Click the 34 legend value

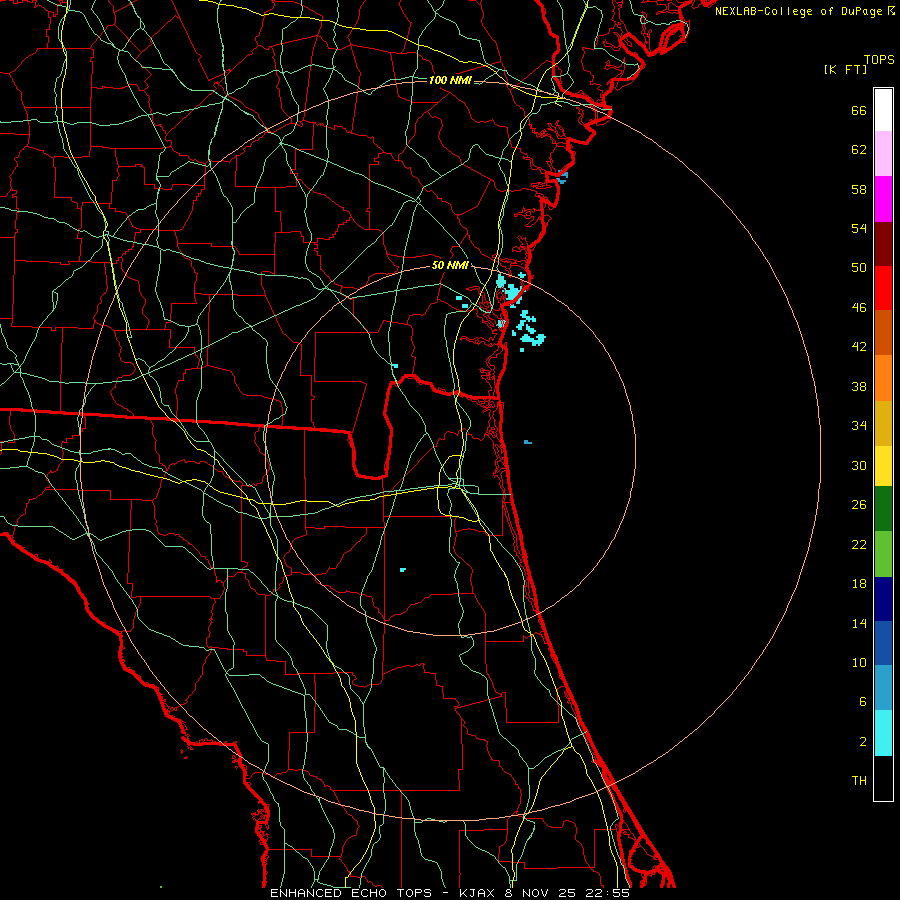(859, 426)
